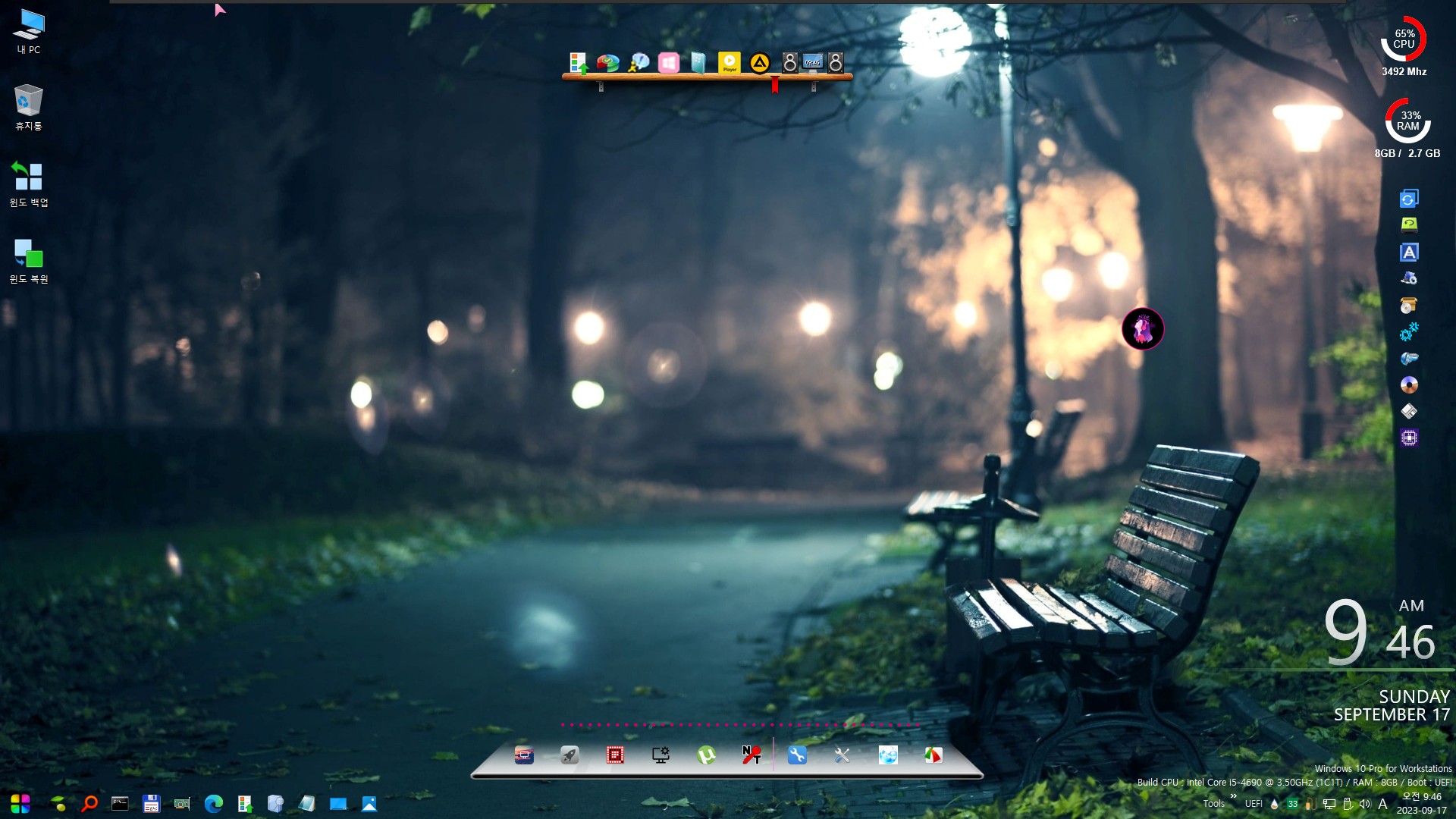Click the blue gears icon in right sidebar
Image resolution: width=1456 pixels, height=819 pixels.
1409,331
